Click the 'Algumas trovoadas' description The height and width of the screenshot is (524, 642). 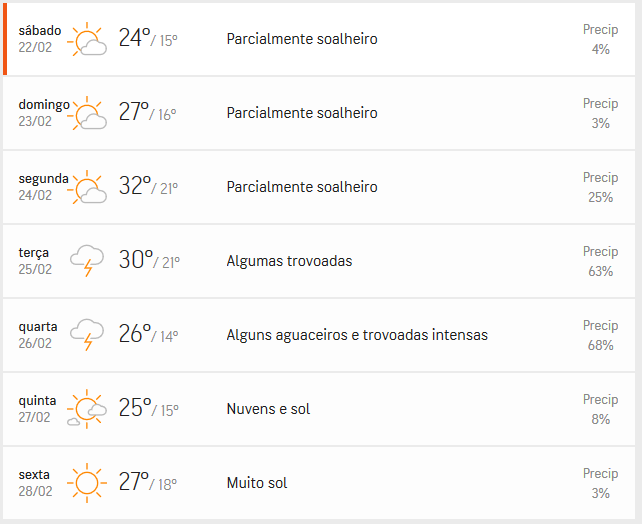click(289, 261)
